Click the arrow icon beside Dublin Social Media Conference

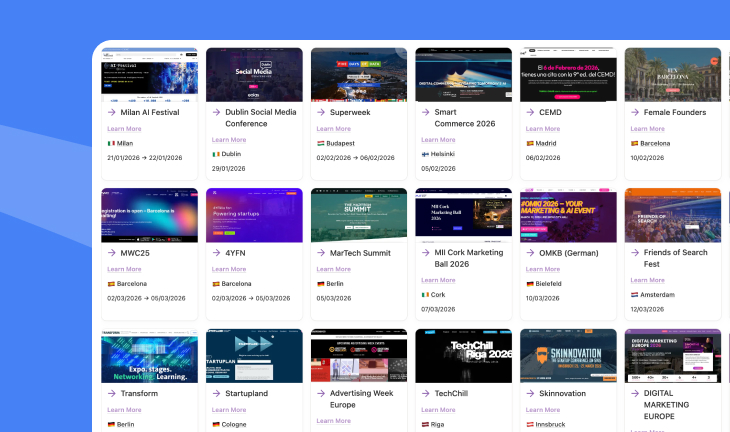click(x=216, y=112)
